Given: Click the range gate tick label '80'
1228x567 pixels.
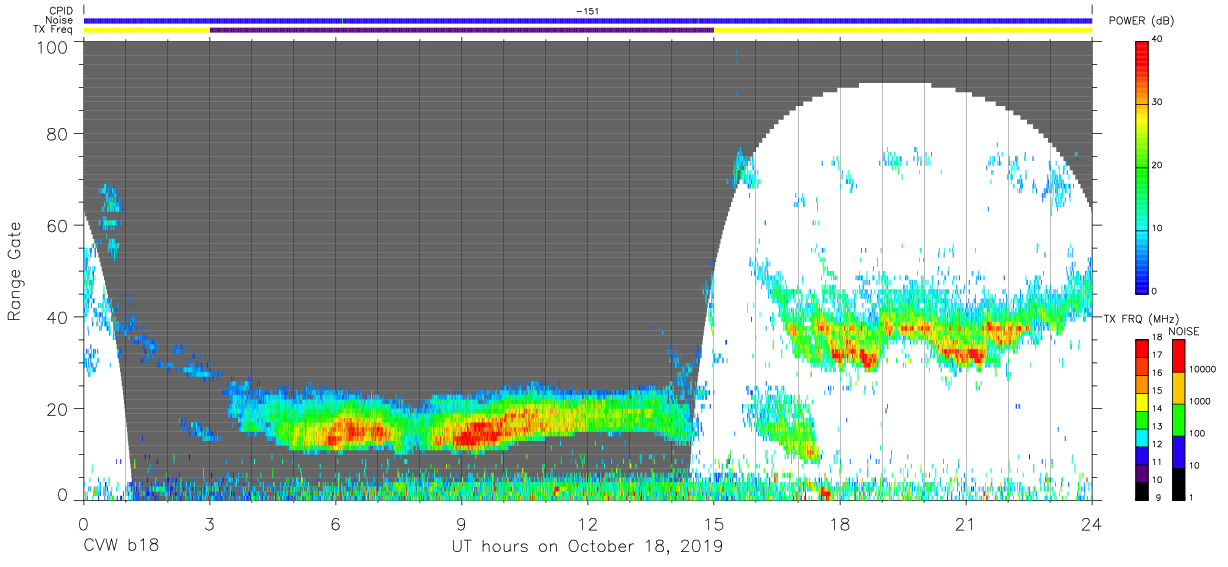Looking at the screenshot, I should point(57,136).
